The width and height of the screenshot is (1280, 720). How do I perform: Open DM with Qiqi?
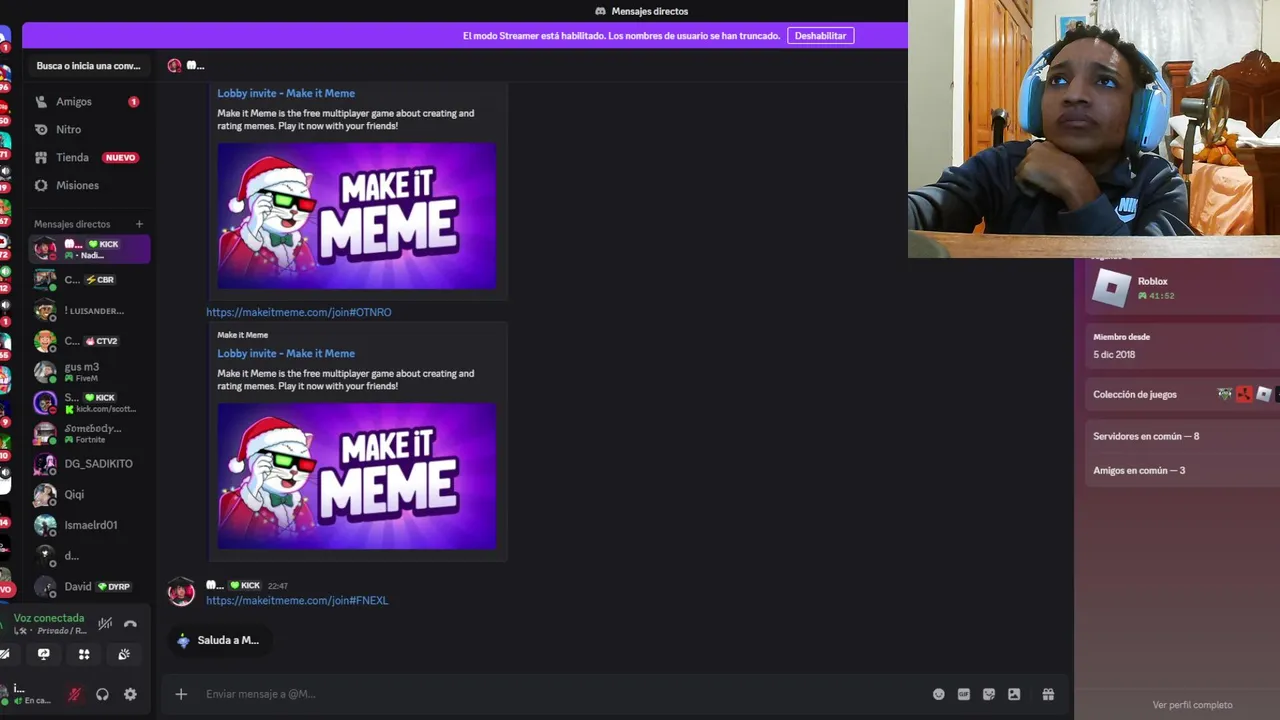(x=89, y=494)
